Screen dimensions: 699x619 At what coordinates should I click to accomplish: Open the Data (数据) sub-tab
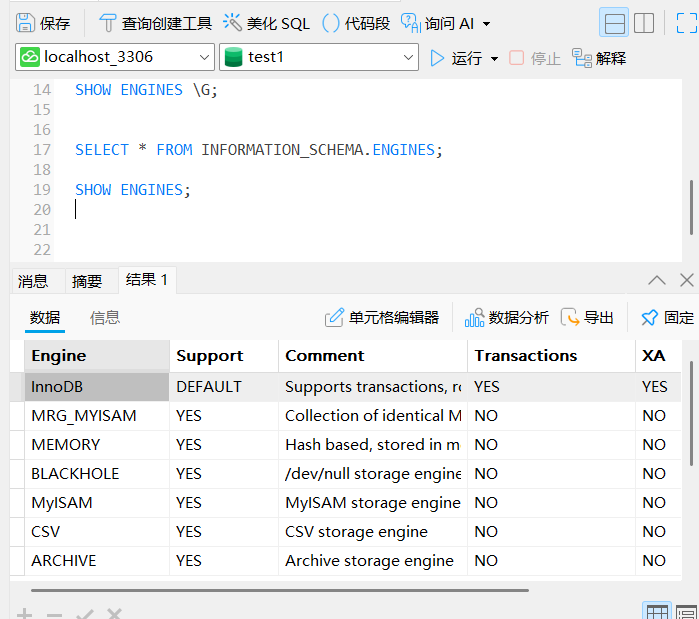click(x=45, y=318)
